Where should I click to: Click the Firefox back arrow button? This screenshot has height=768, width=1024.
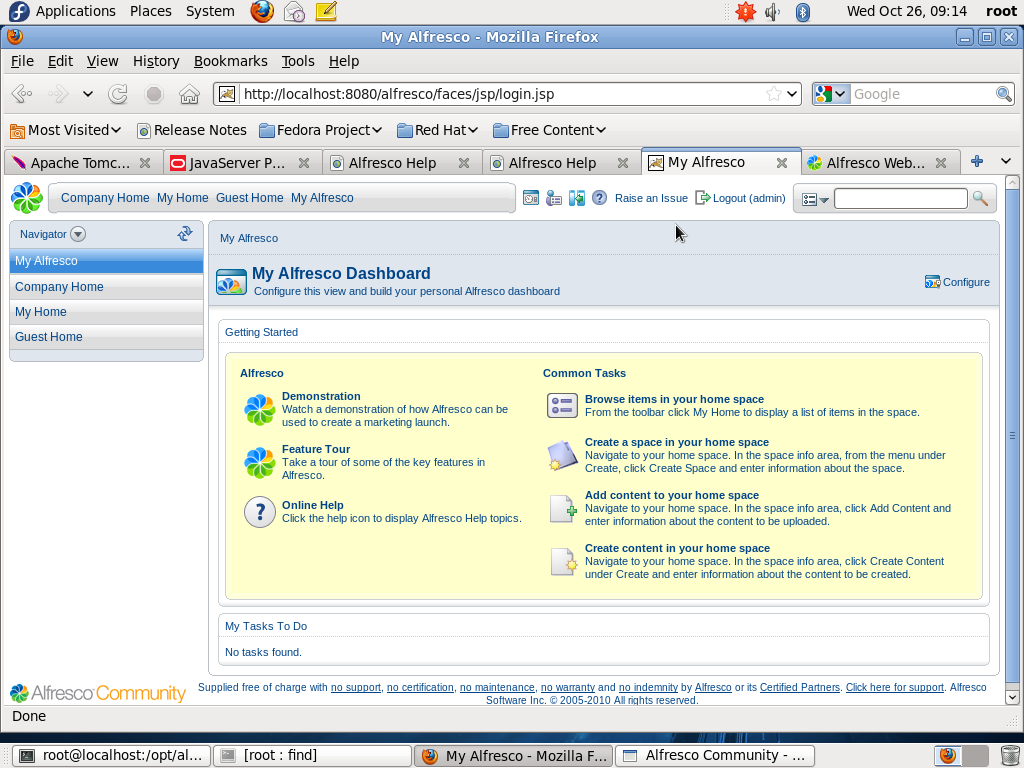click(22, 94)
